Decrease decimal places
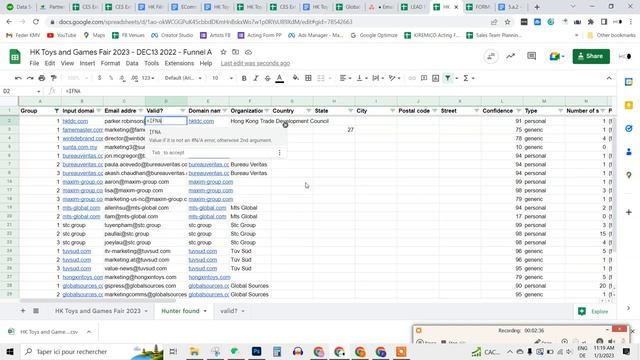640x360 pixels. tap(122, 78)
